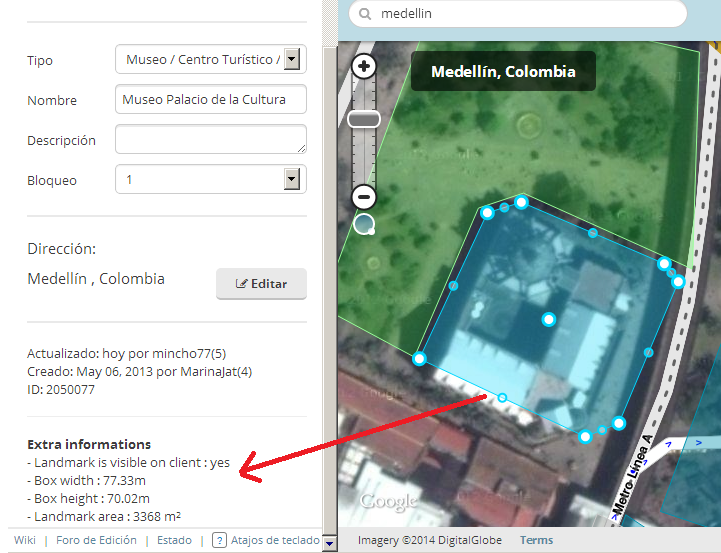Click the 'Imagery ©2014 DigitalGlobe' attribution text

[429, 540]
